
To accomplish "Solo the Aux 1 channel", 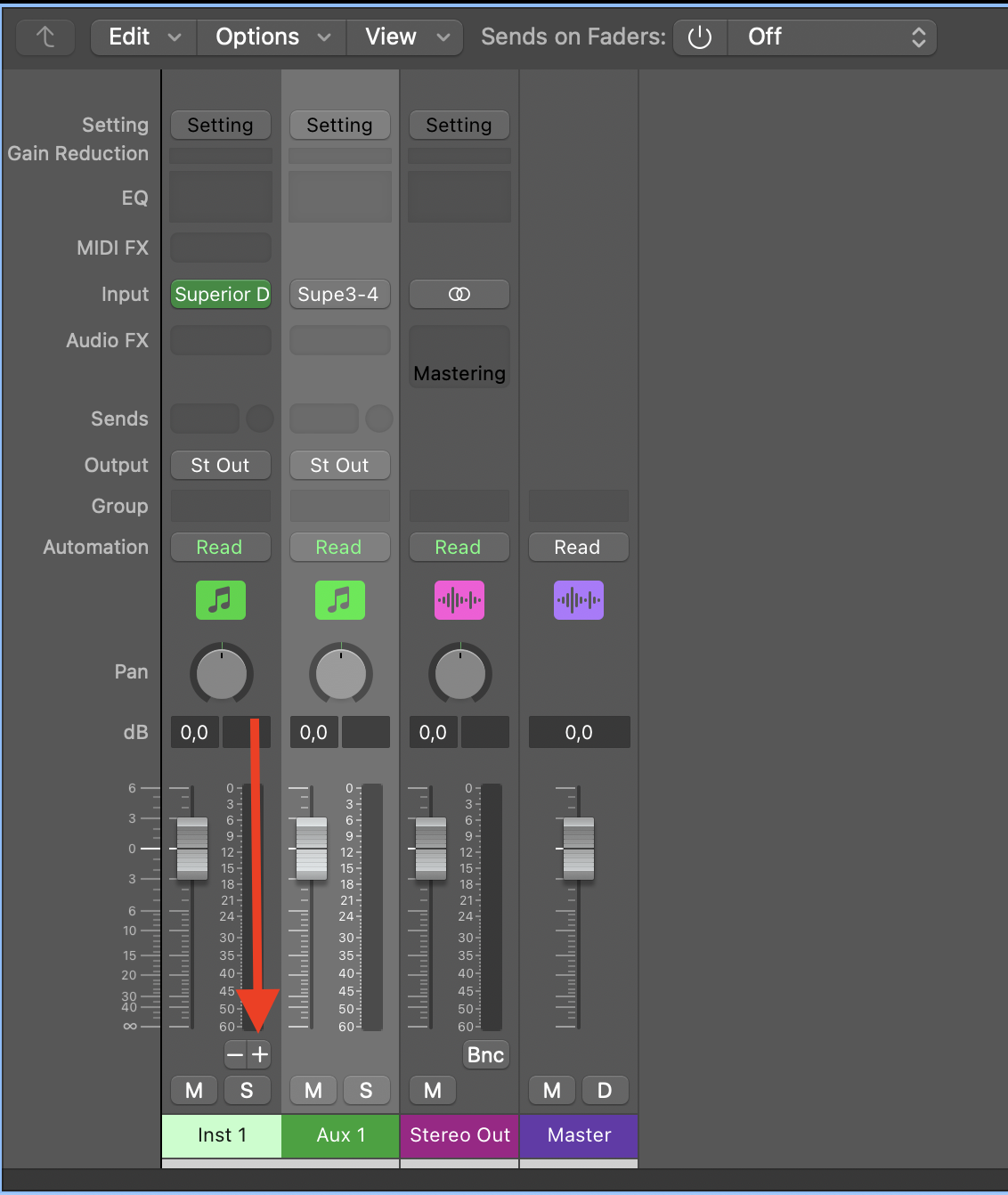I will 366,1090.
